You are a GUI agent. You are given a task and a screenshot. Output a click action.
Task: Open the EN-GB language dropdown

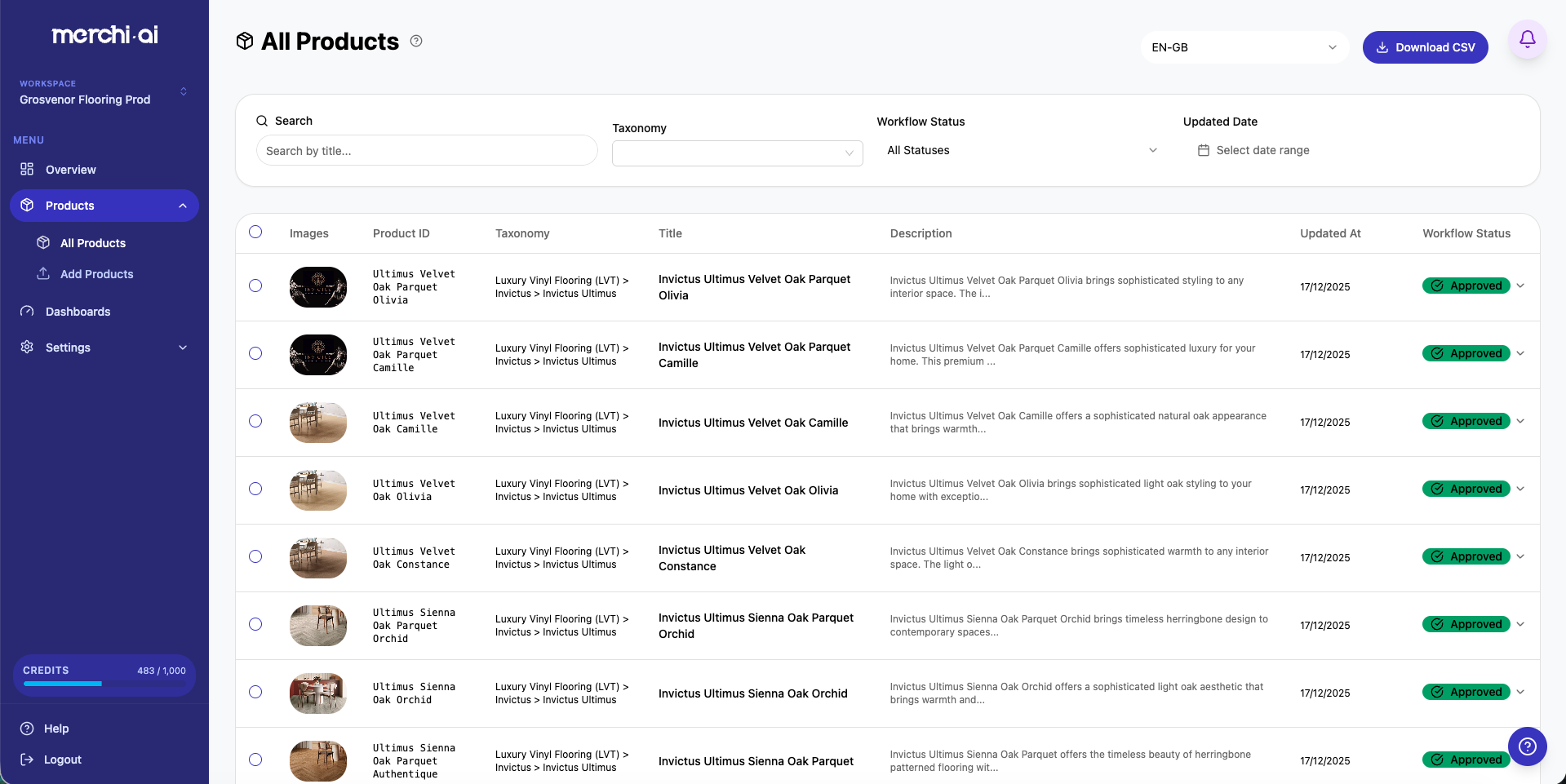[1244, 47]
